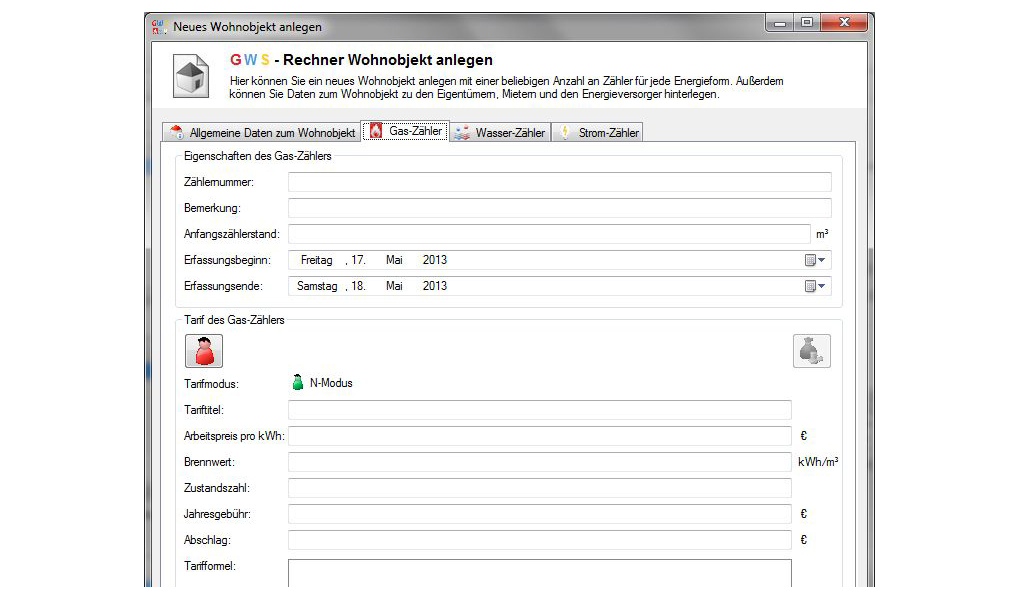1020x600 pixels.
Task: Click the Brennwert input field
Action: tap(539, 462)
